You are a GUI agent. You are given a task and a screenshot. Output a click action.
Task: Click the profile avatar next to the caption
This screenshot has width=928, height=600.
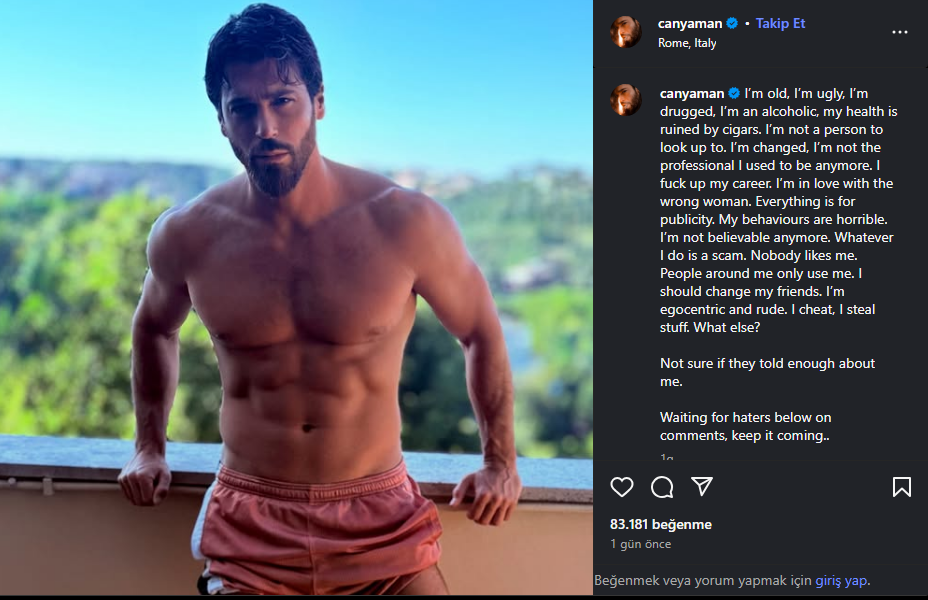click(626, 100)
